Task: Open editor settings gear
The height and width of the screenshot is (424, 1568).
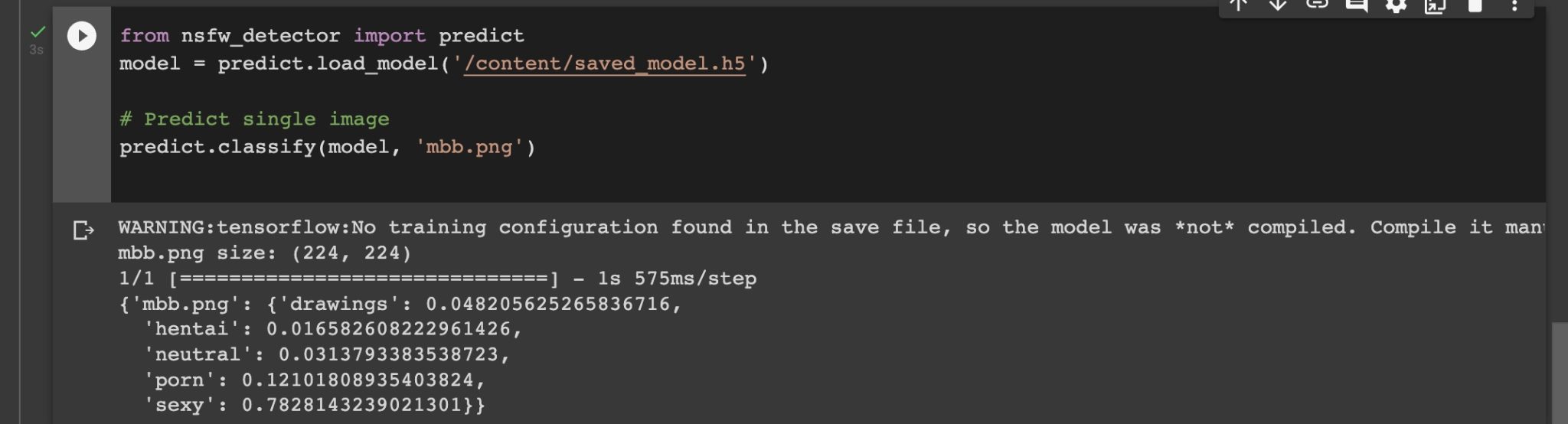Action: 1396,5
